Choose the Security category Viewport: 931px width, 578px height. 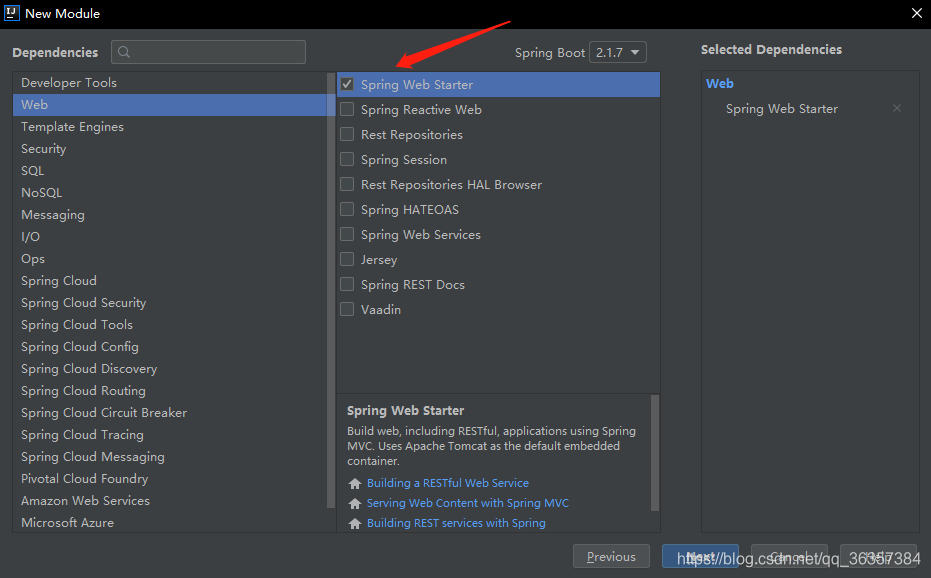(x=170, y=149)
